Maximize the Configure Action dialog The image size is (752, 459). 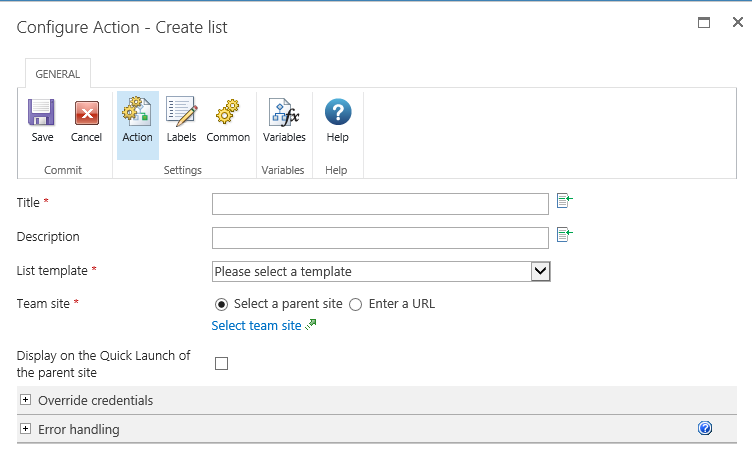(x=704, y=22)
